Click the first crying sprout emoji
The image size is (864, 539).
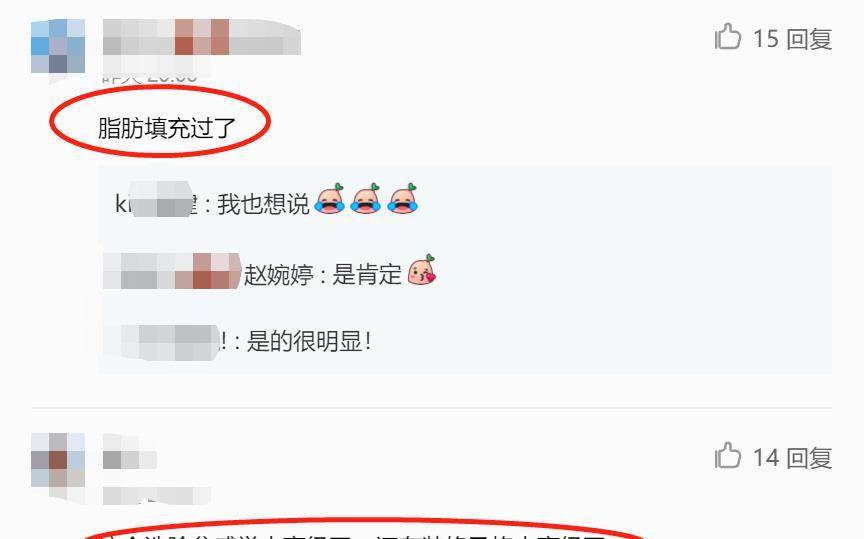[330, 198]
